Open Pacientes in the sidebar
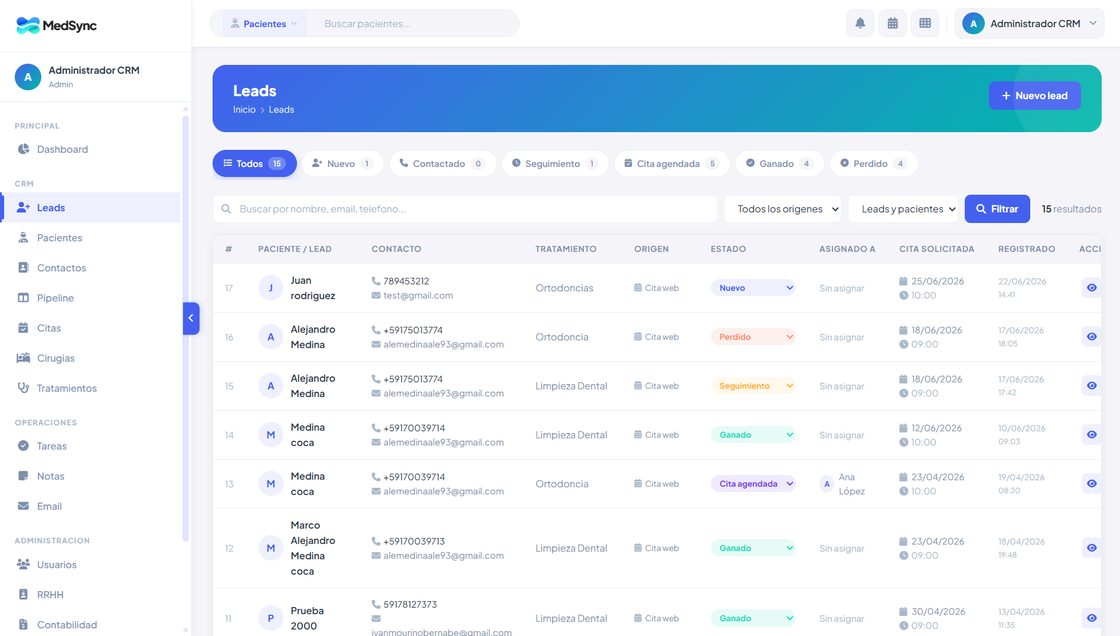 90,238
